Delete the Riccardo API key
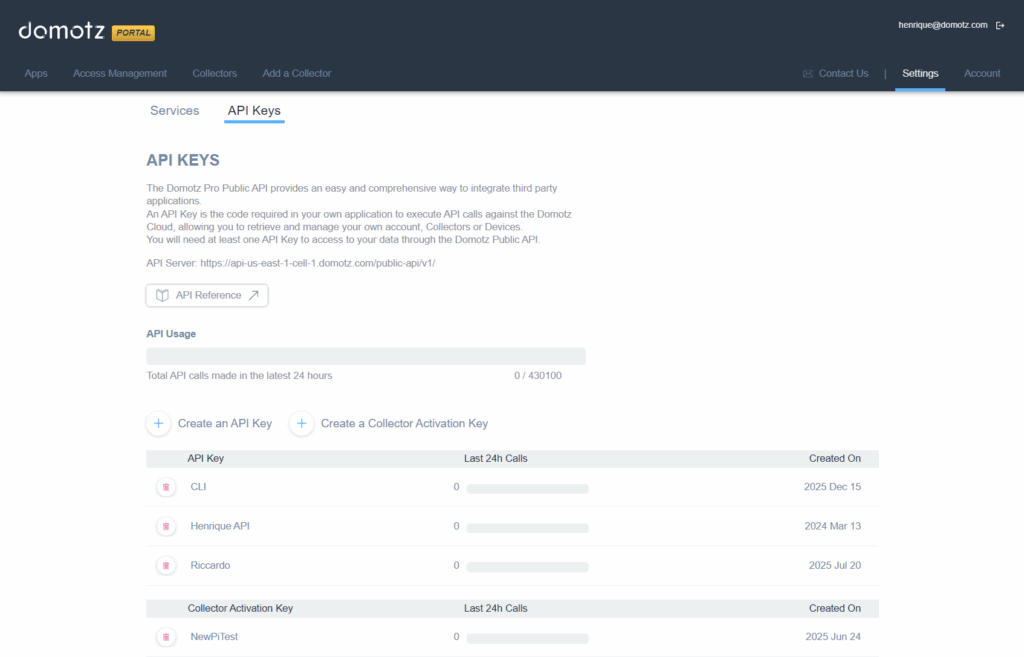The image size is (1024, 657). click(166, 565)
